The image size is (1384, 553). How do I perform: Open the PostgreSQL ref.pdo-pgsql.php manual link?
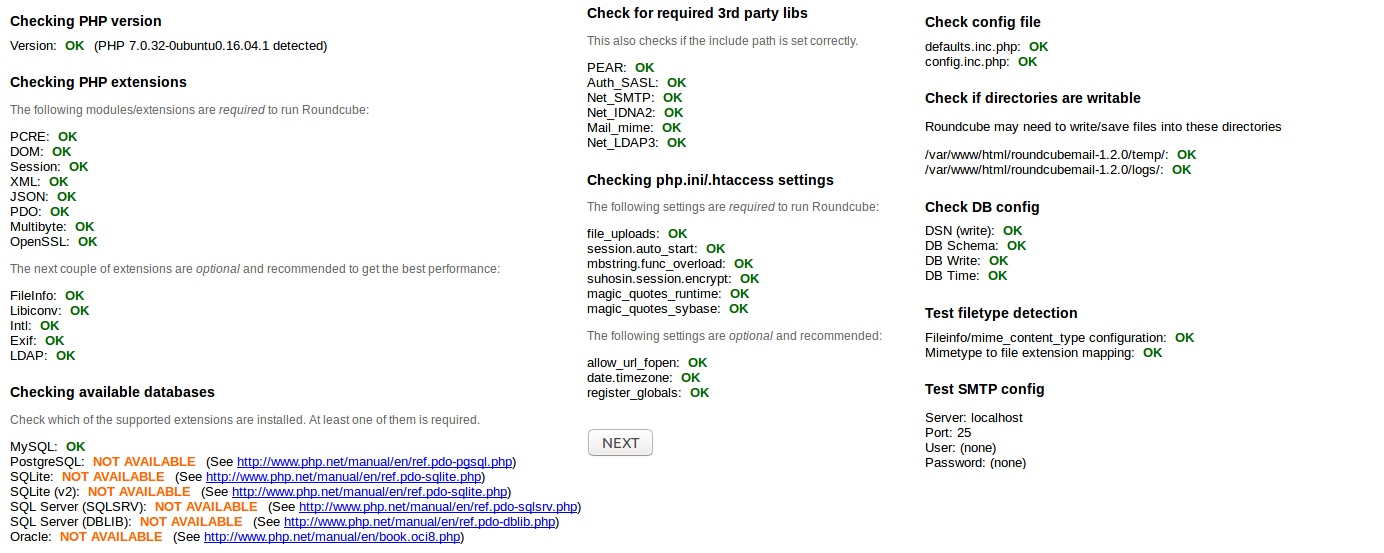point(375,462)
